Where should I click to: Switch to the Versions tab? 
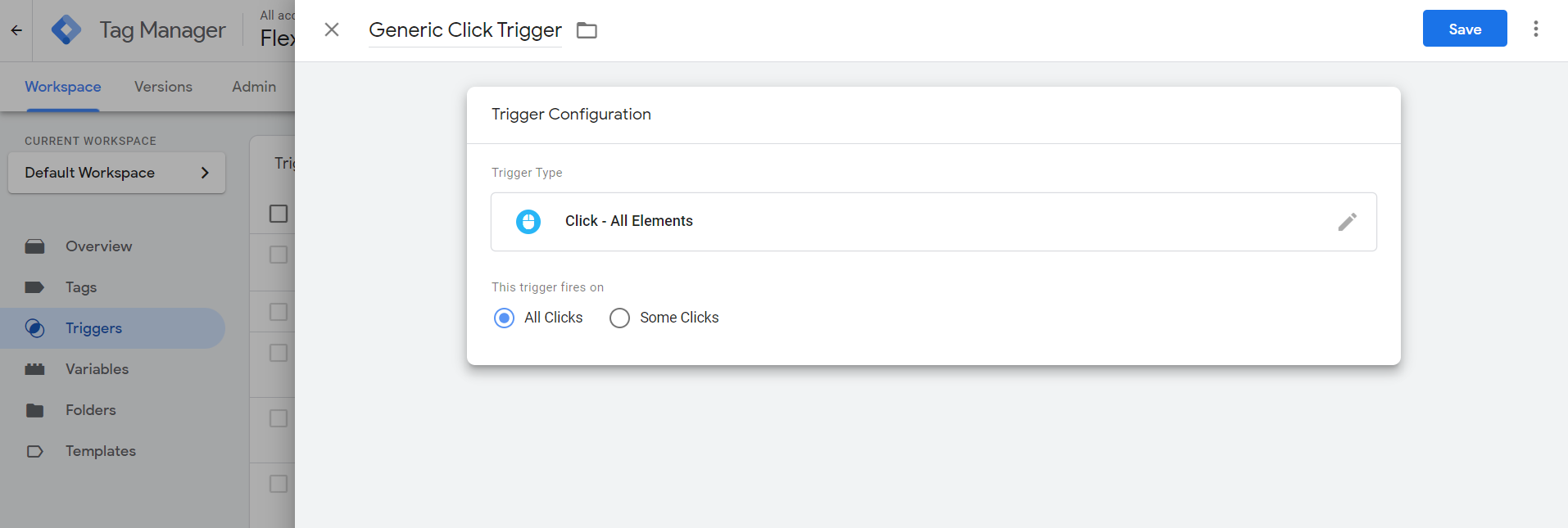[163, 87]
